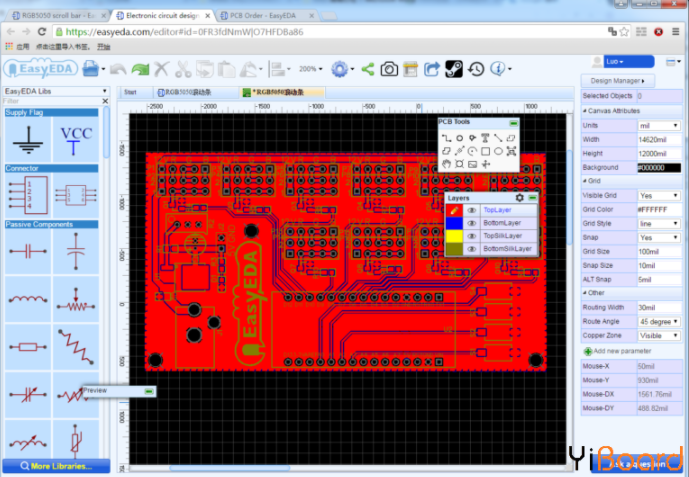Viewport: 689px width, 477px height.
Task: Select the Group/Ungroup tool in PCB Tools
Action: click(511, 152)
